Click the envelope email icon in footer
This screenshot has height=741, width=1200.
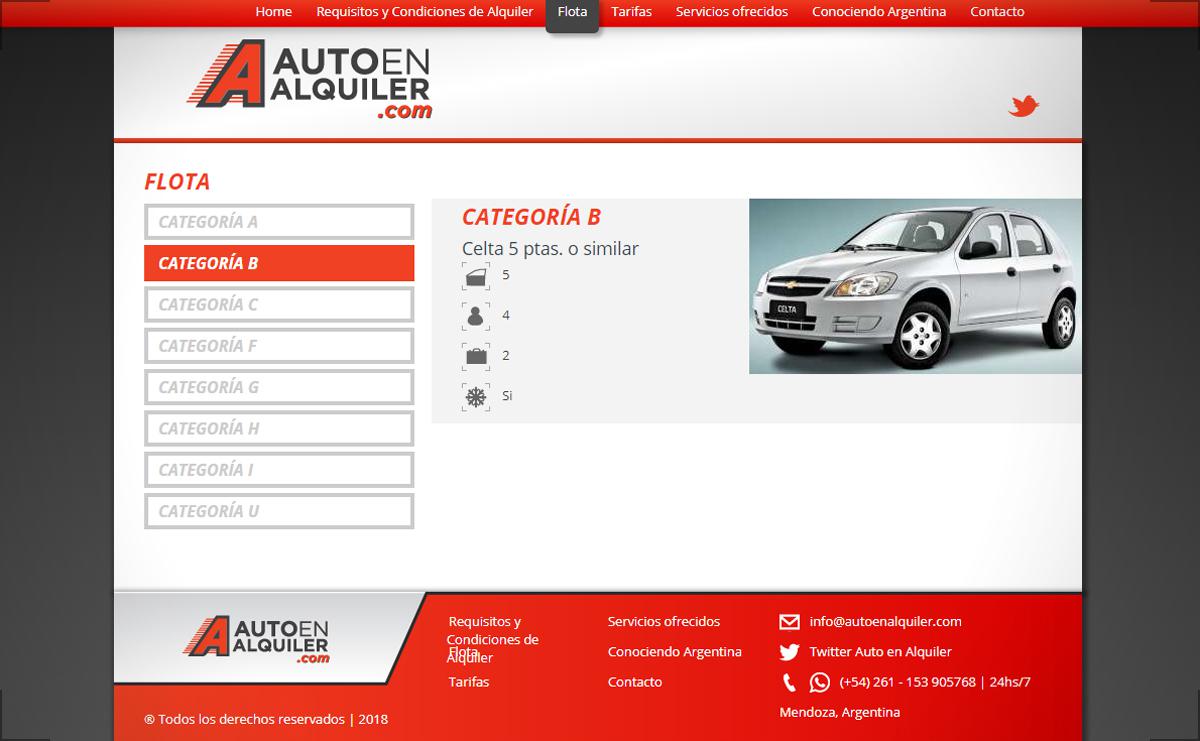pos(789,622)
